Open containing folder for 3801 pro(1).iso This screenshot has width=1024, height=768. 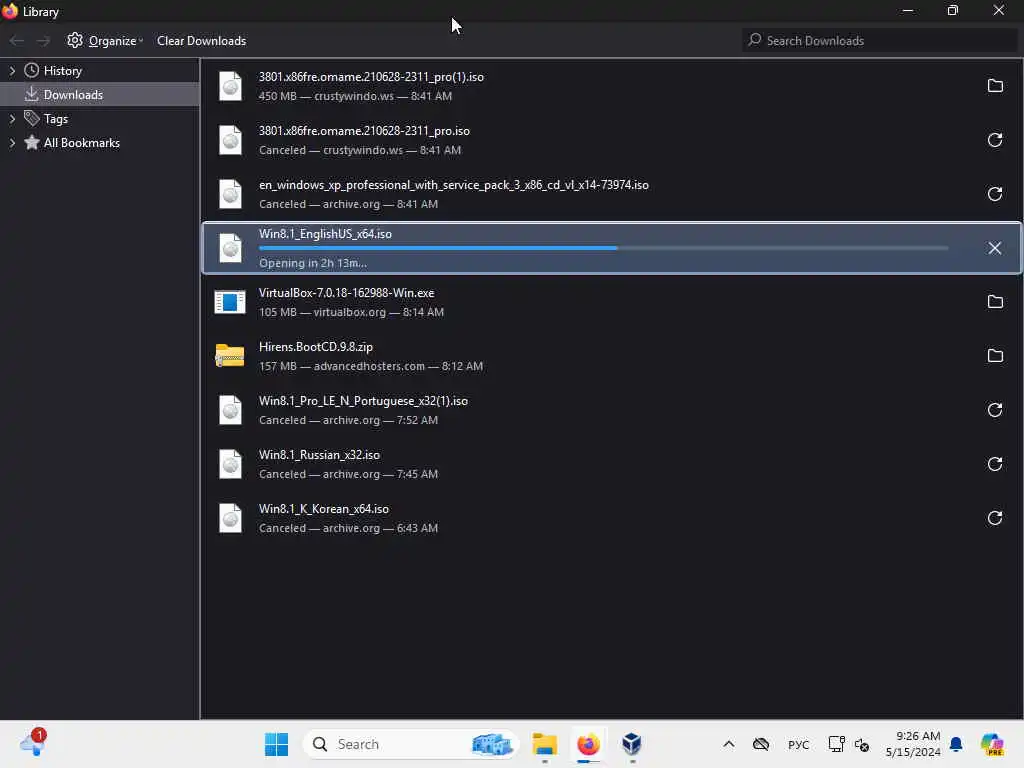point(995,86)
